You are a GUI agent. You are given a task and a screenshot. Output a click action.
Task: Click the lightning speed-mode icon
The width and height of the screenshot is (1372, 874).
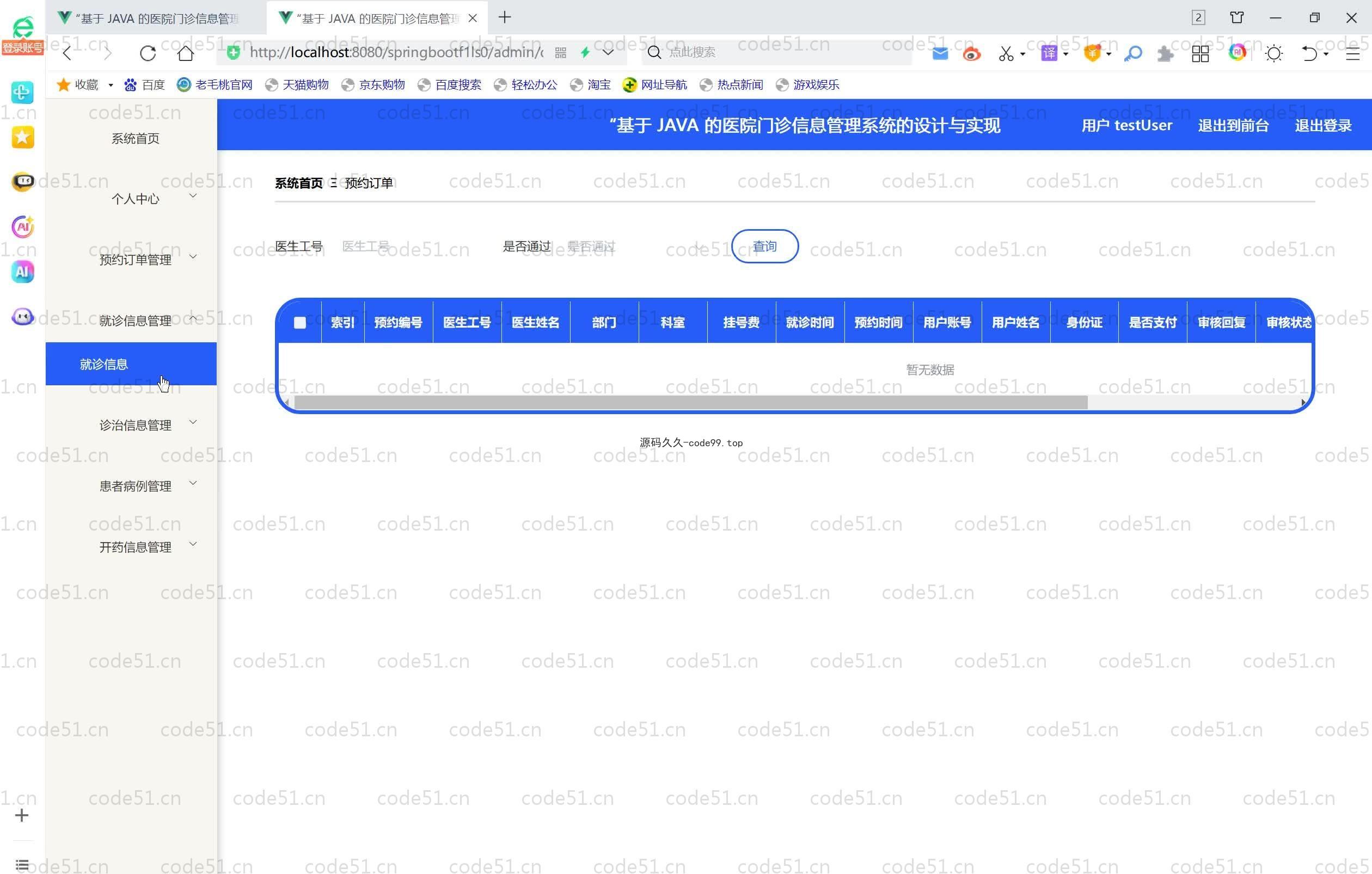[x=585, y=52]
